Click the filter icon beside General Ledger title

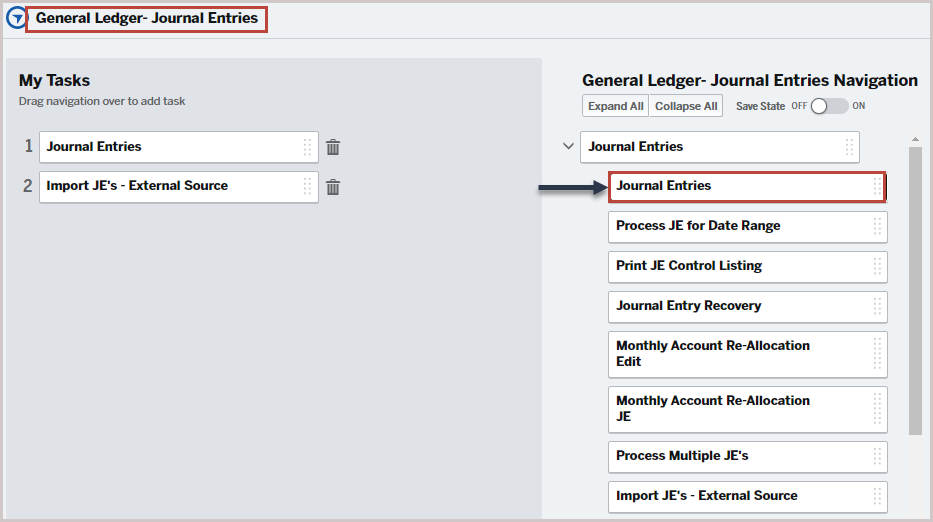tap(16, 18)
